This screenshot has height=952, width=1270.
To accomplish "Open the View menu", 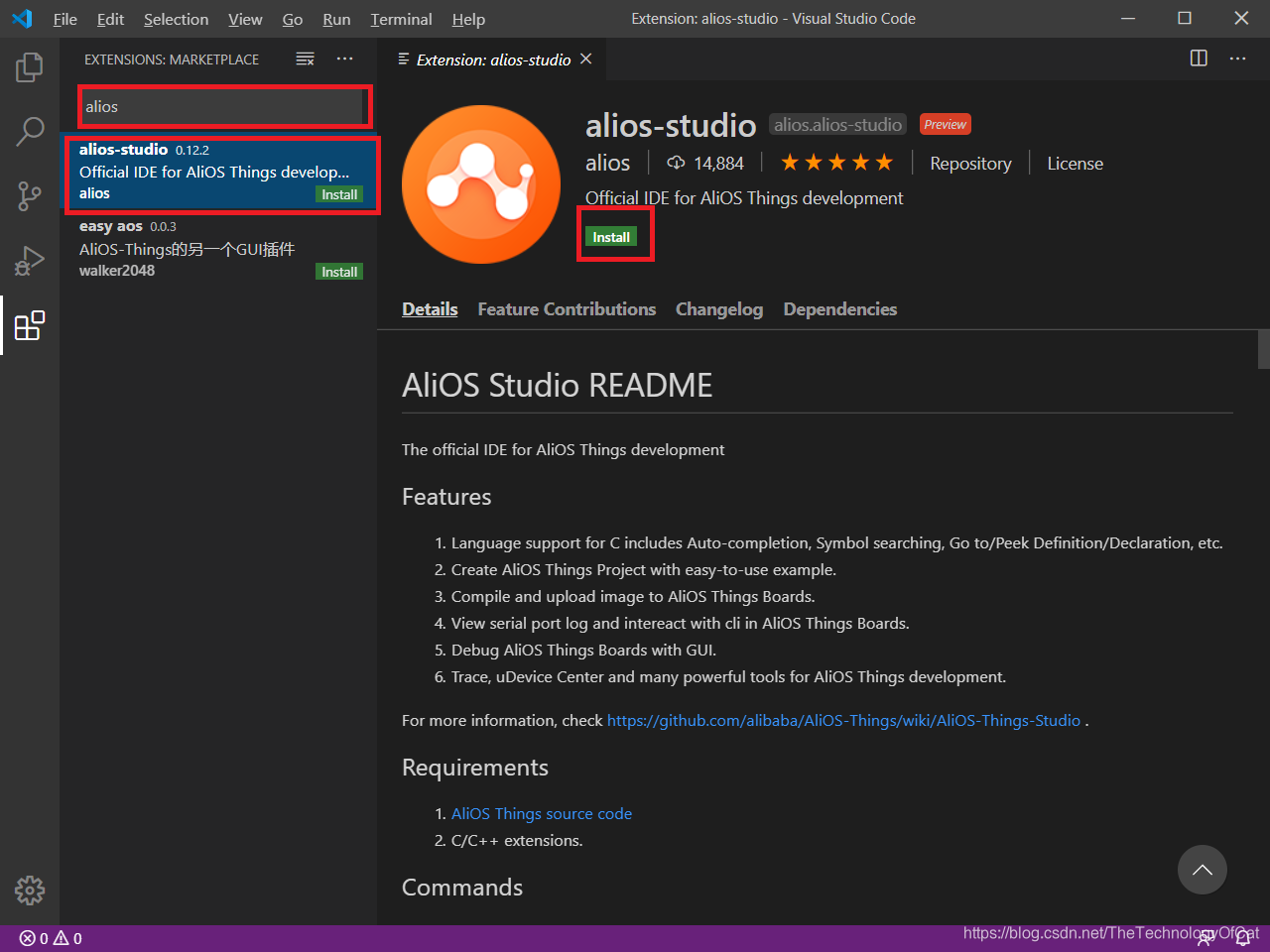I will tap(245, 19).
